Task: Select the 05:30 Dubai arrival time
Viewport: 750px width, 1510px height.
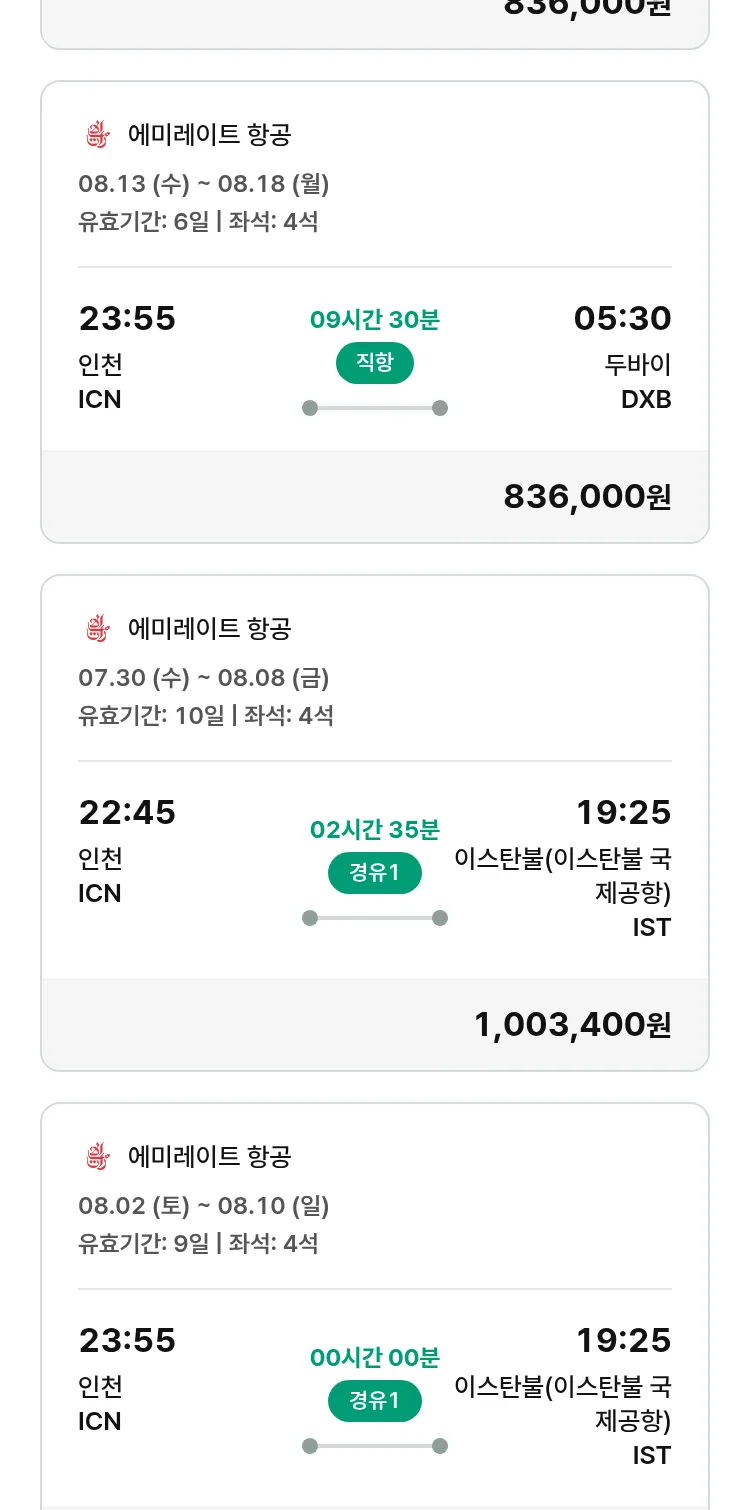Action: pos(622,319)
